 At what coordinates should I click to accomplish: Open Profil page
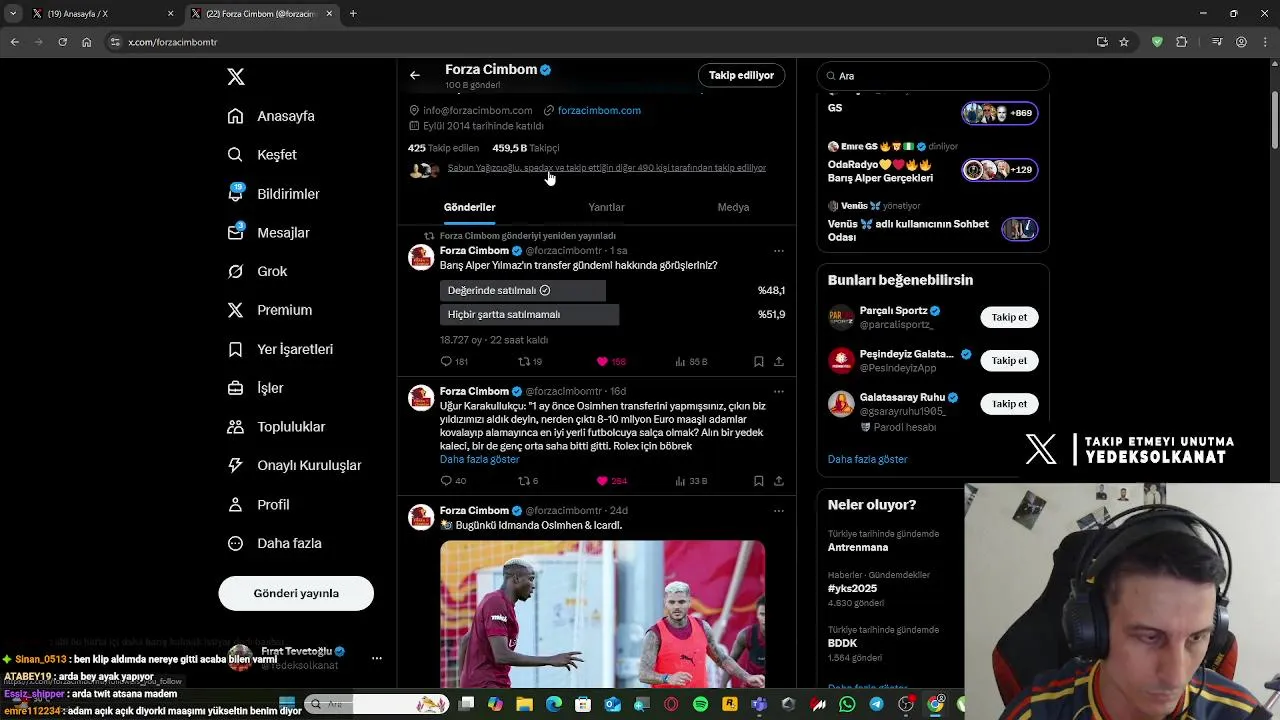pyautogui.click(x=258, y=505)
